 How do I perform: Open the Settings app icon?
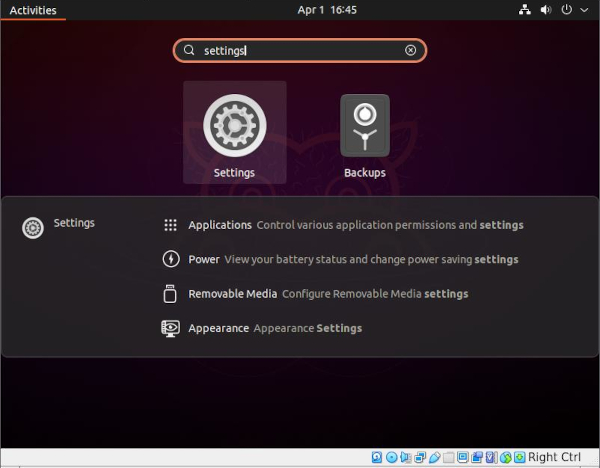coord(234,131)
